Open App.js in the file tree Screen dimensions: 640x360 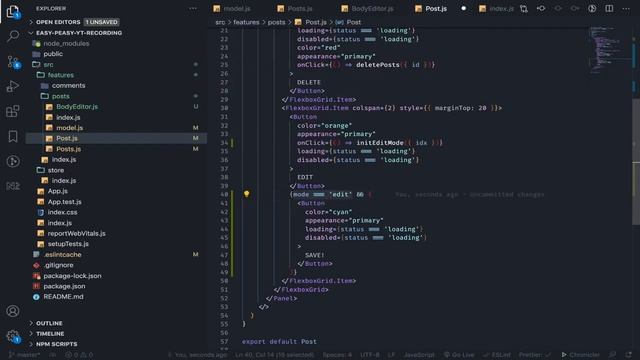point(58,191)
